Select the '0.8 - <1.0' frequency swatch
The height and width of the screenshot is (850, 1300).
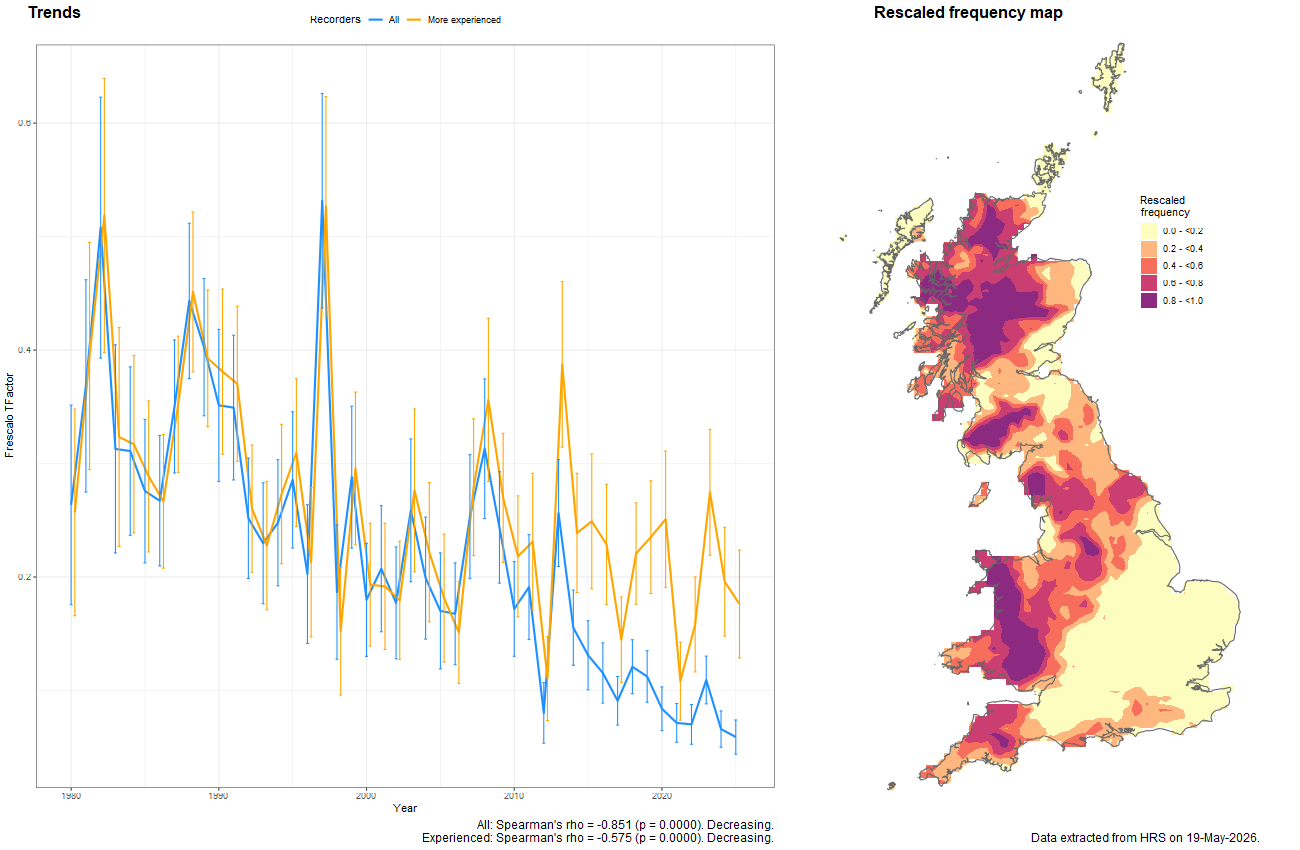pos(1149,301)
